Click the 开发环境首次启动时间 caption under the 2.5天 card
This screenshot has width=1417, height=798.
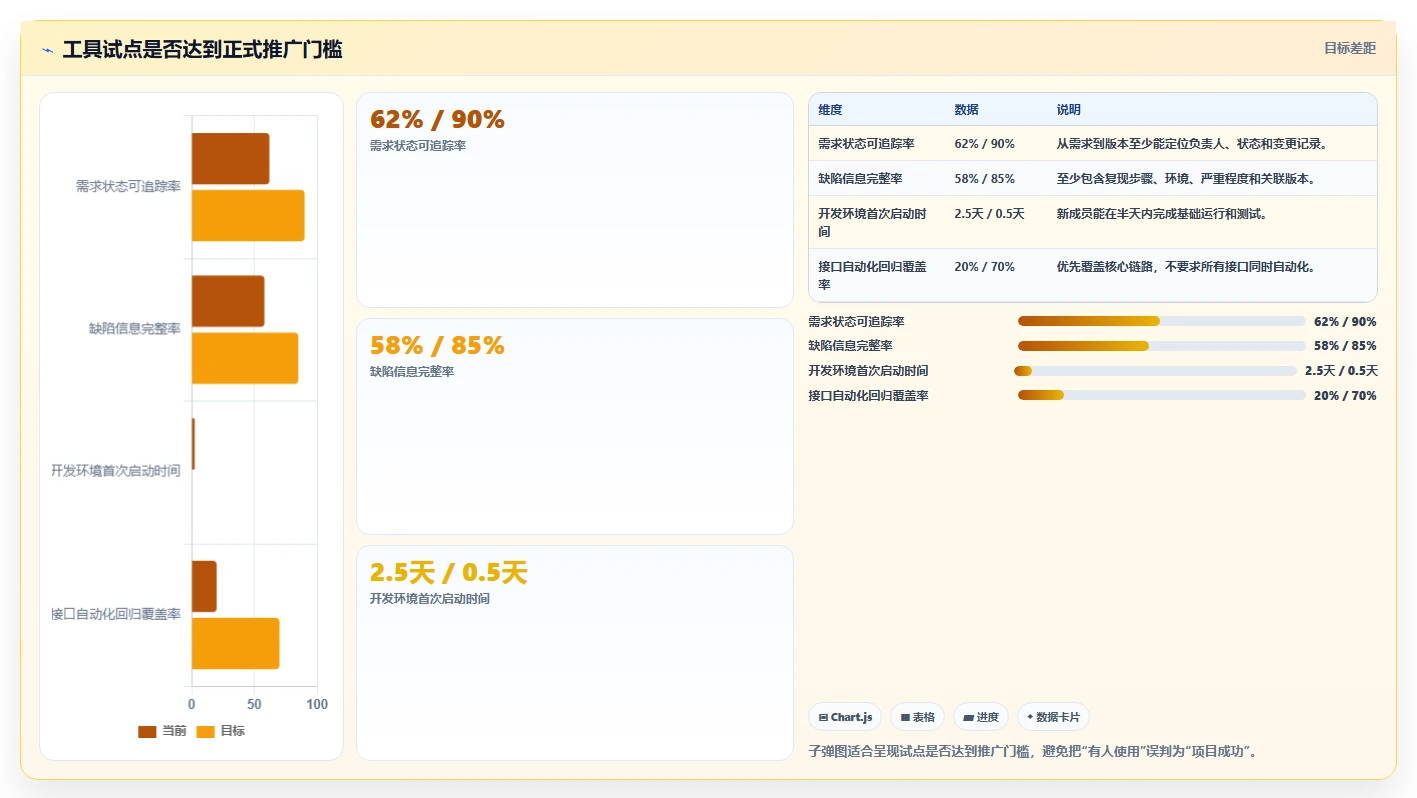[x=430, y=599]
